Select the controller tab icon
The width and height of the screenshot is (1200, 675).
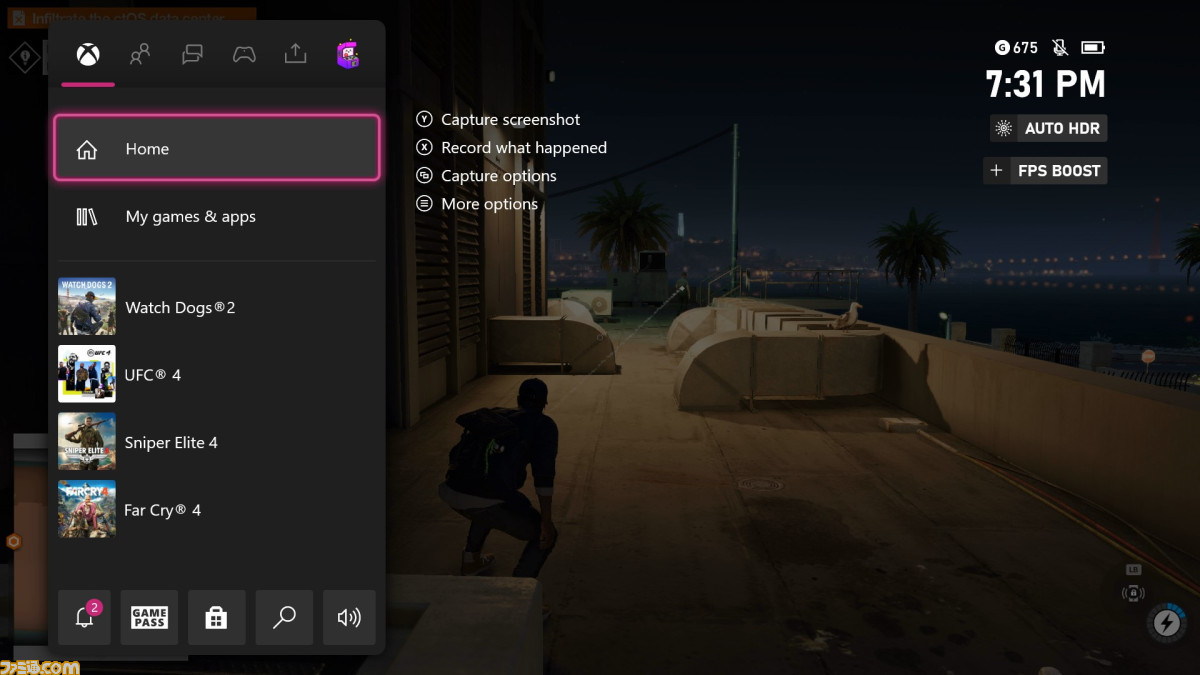pyautogui.click(x=244, y=54)
